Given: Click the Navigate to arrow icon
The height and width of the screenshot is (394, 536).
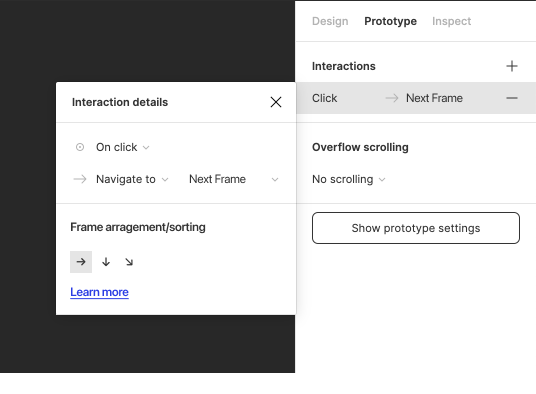Looking at the screenshot, I should point(80,179).
